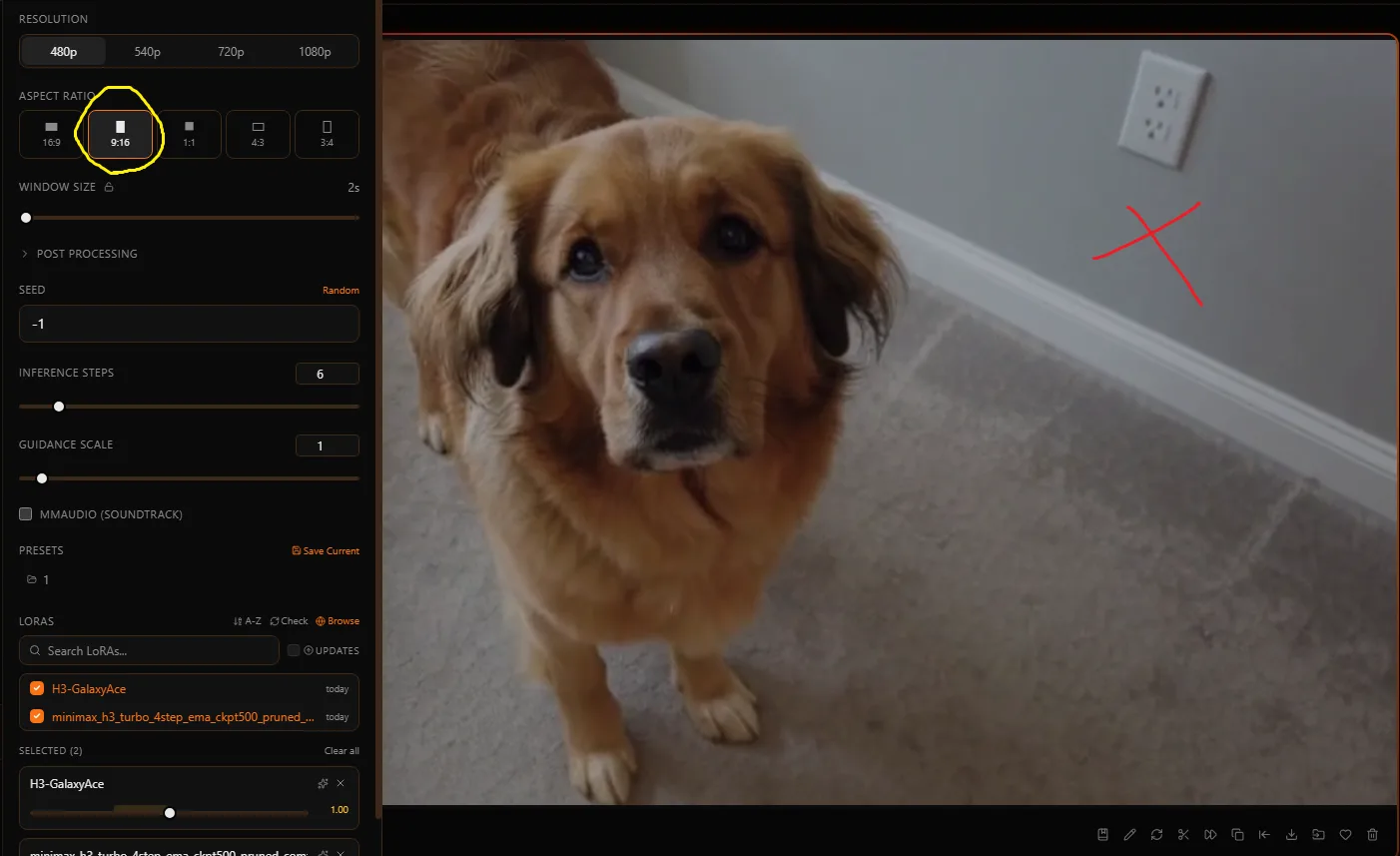Click Random next to Seed
The width and height of the screenshot is (1400, 856).
pyautogui.click(x=341, y=291)
